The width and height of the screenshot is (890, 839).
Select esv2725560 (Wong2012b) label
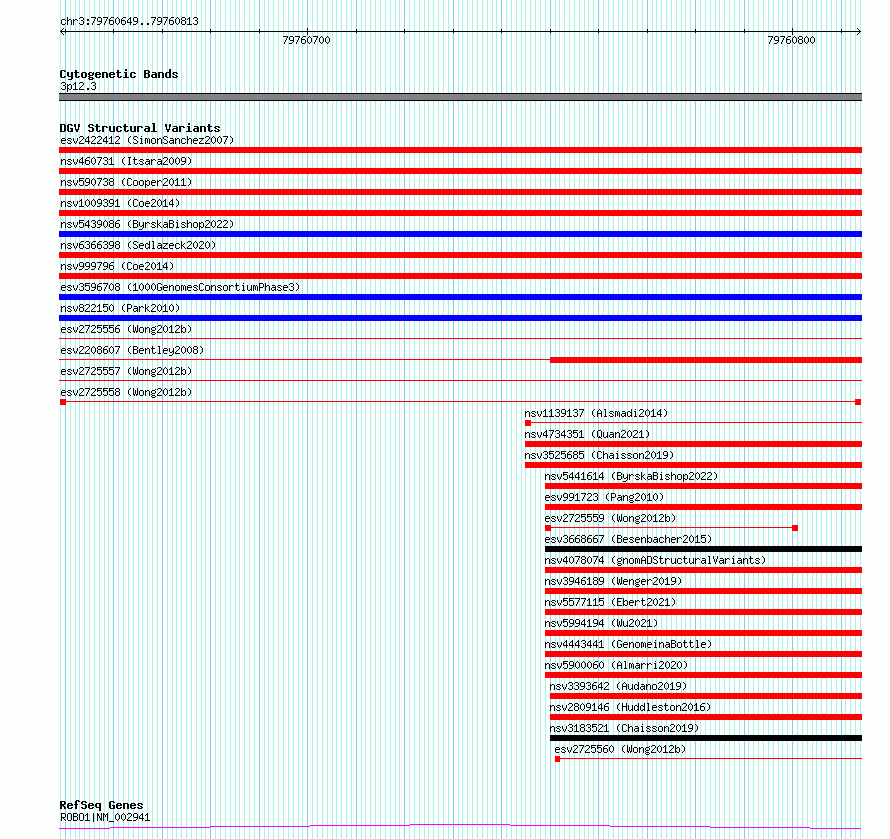[x=620, y=749]
